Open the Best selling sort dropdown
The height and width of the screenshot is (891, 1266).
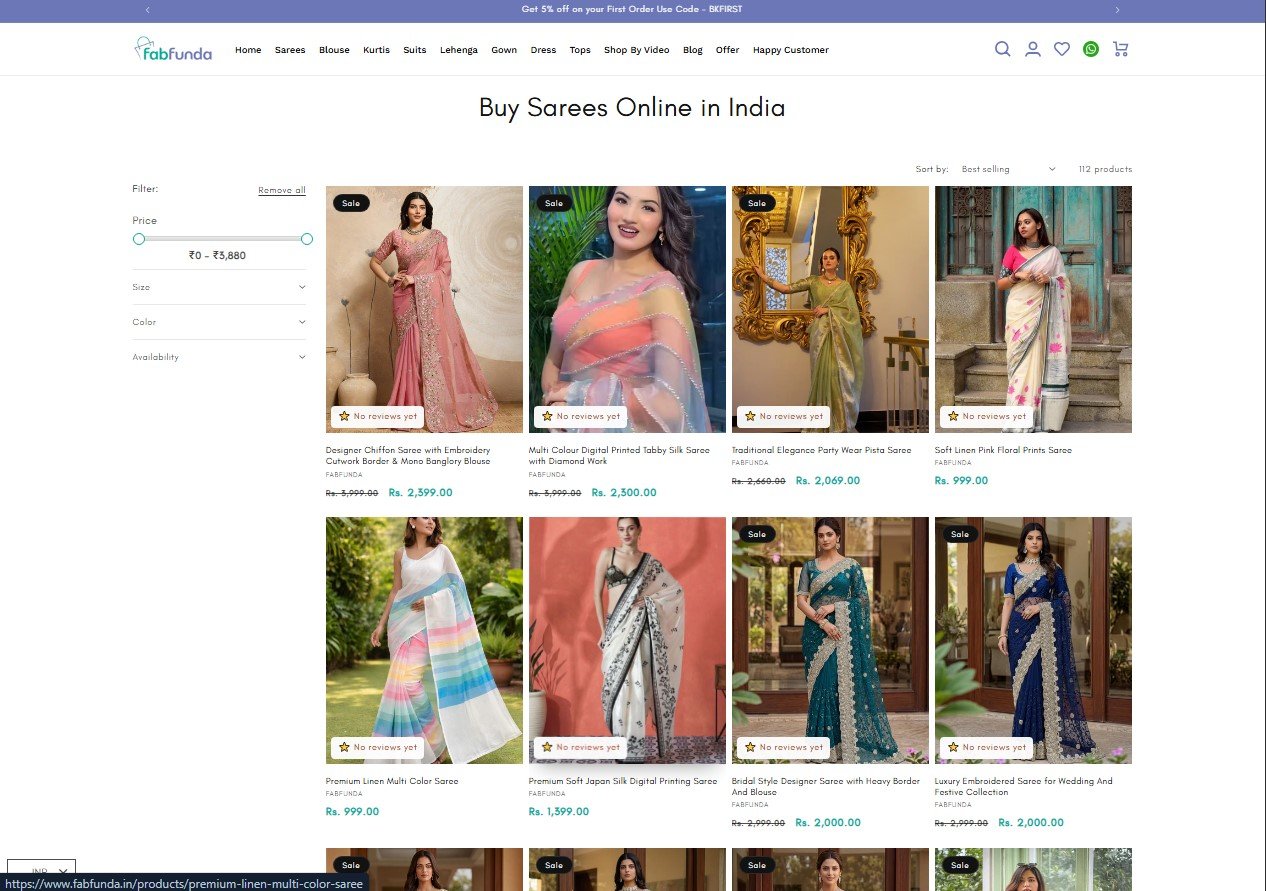point(1008,169)
